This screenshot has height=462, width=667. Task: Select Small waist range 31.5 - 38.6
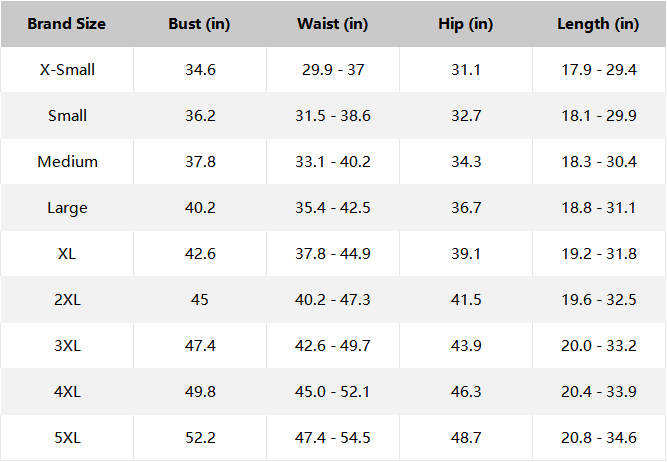(x=333, y=116)
